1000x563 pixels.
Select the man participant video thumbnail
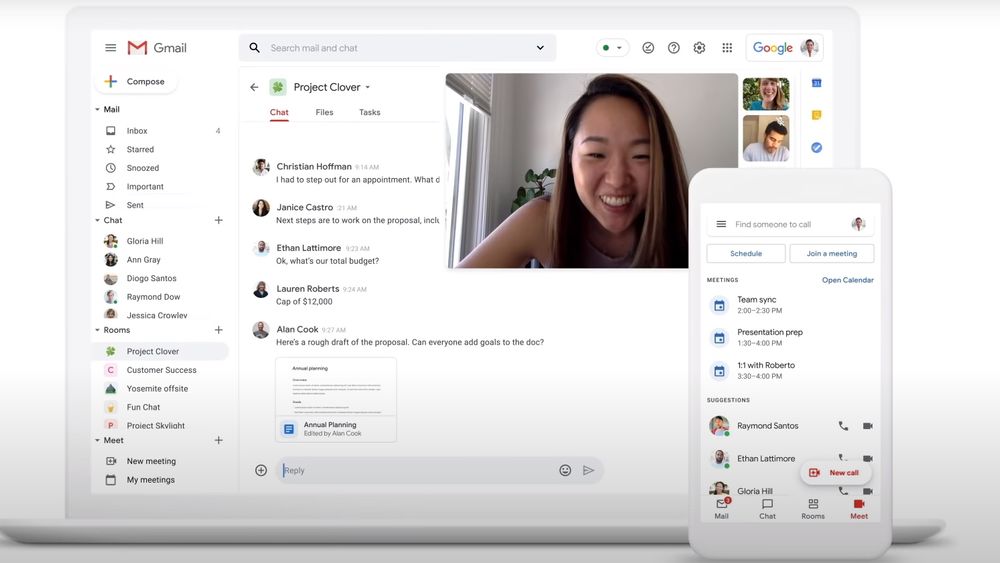766,138
